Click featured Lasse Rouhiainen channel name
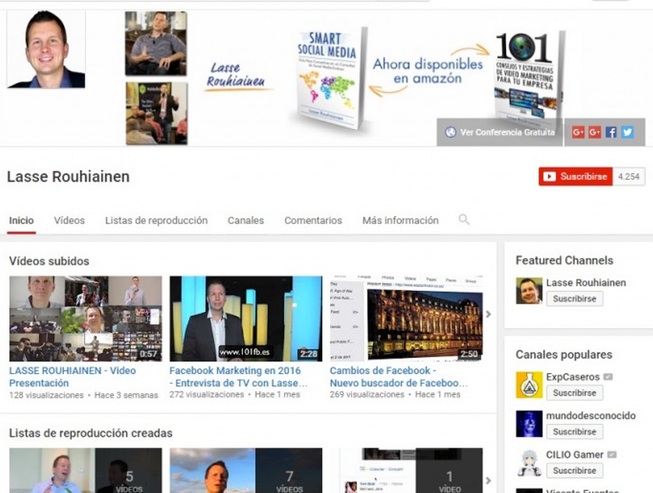 [x=586, y=283]
